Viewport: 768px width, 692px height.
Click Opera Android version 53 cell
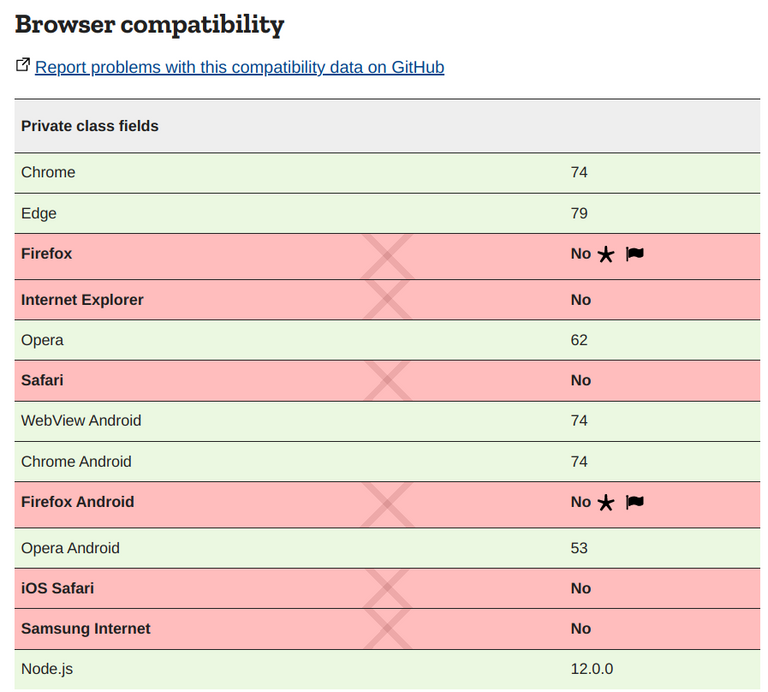pos(579,548)
